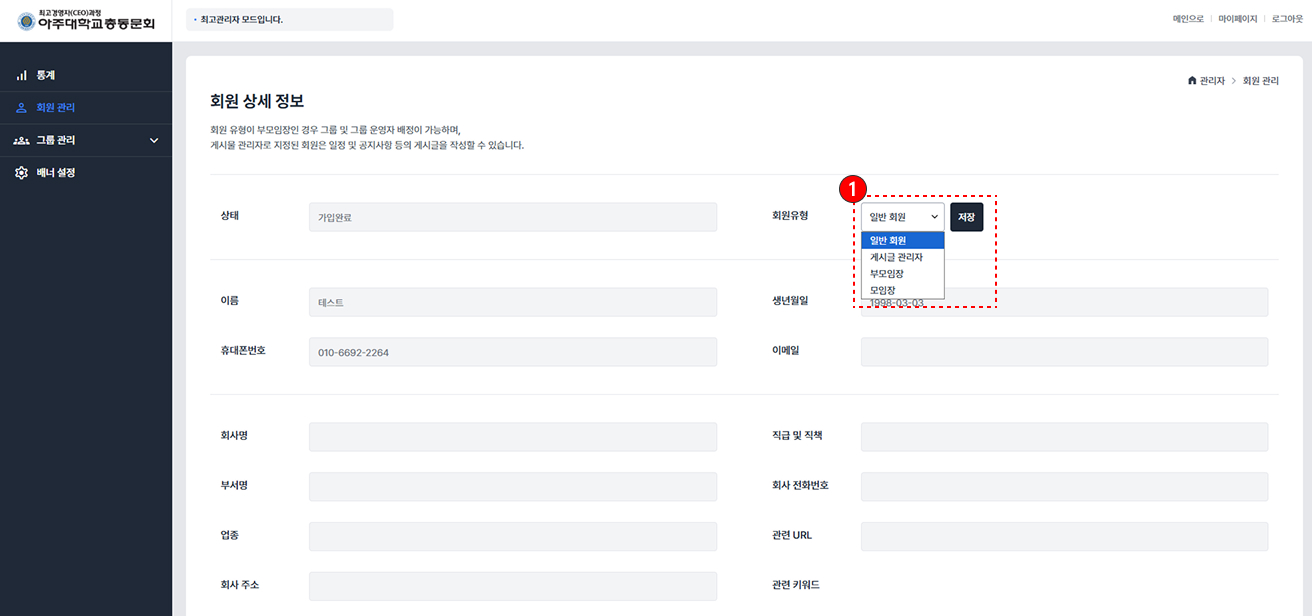Screen dimensions: 1312x616
Task: Click the 생년월일 date field
Action: coord(1064,302)
